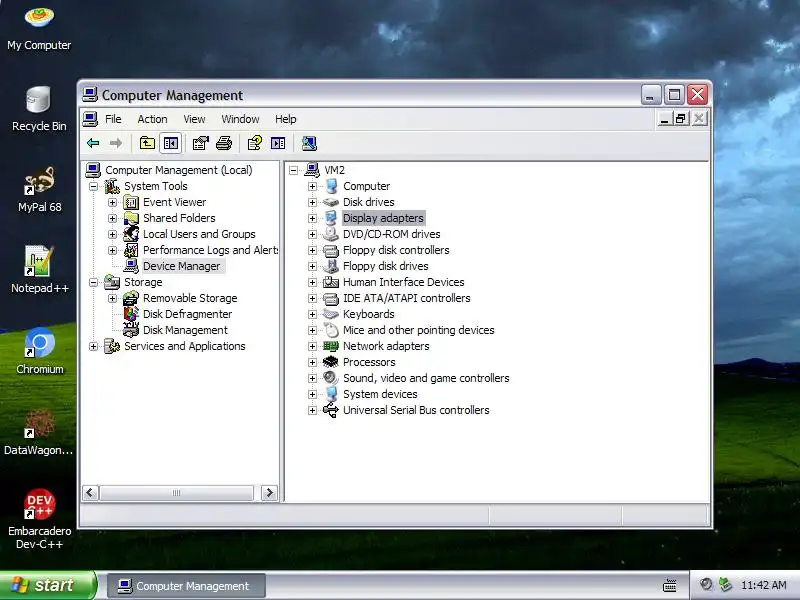Expand the Keyboards category
This screenshot has width=800, height=600.
click(x=312, y=314)
